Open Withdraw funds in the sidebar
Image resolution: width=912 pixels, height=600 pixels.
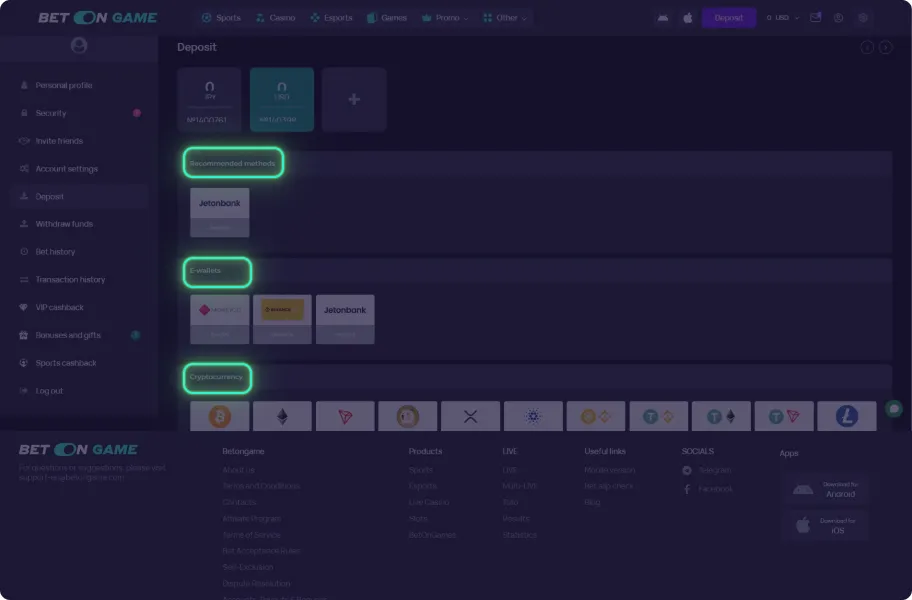[64, 224]
